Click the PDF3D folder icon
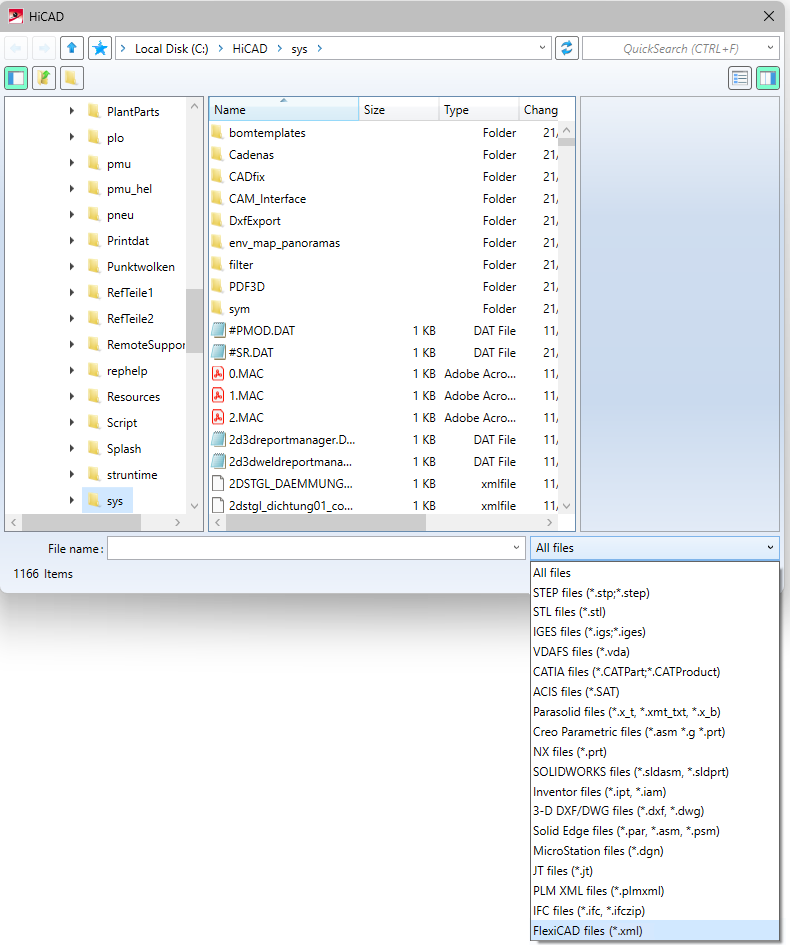Screen dimensions: 790x945 point(218,286)
